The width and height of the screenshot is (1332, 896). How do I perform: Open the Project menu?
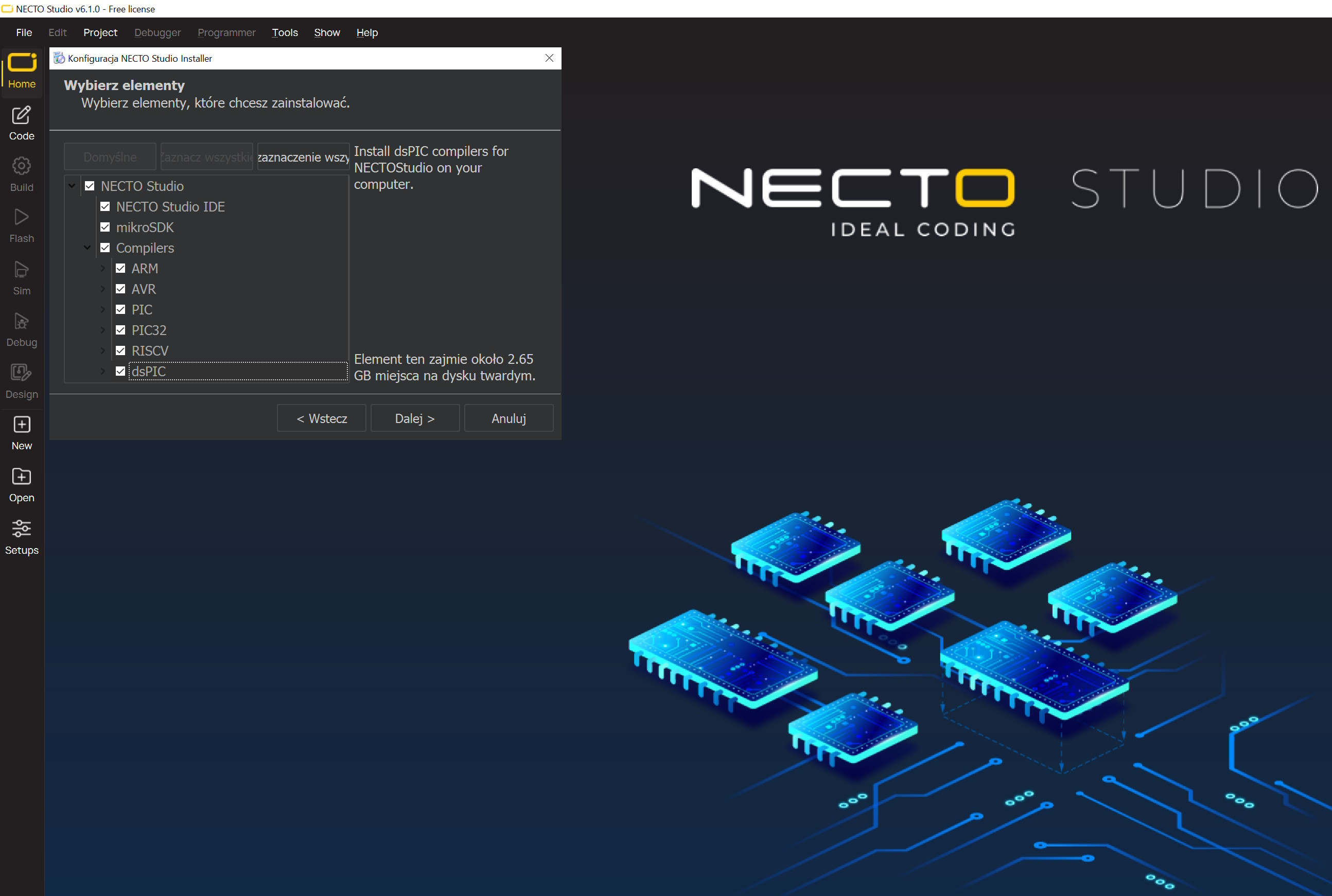[100, 32]
